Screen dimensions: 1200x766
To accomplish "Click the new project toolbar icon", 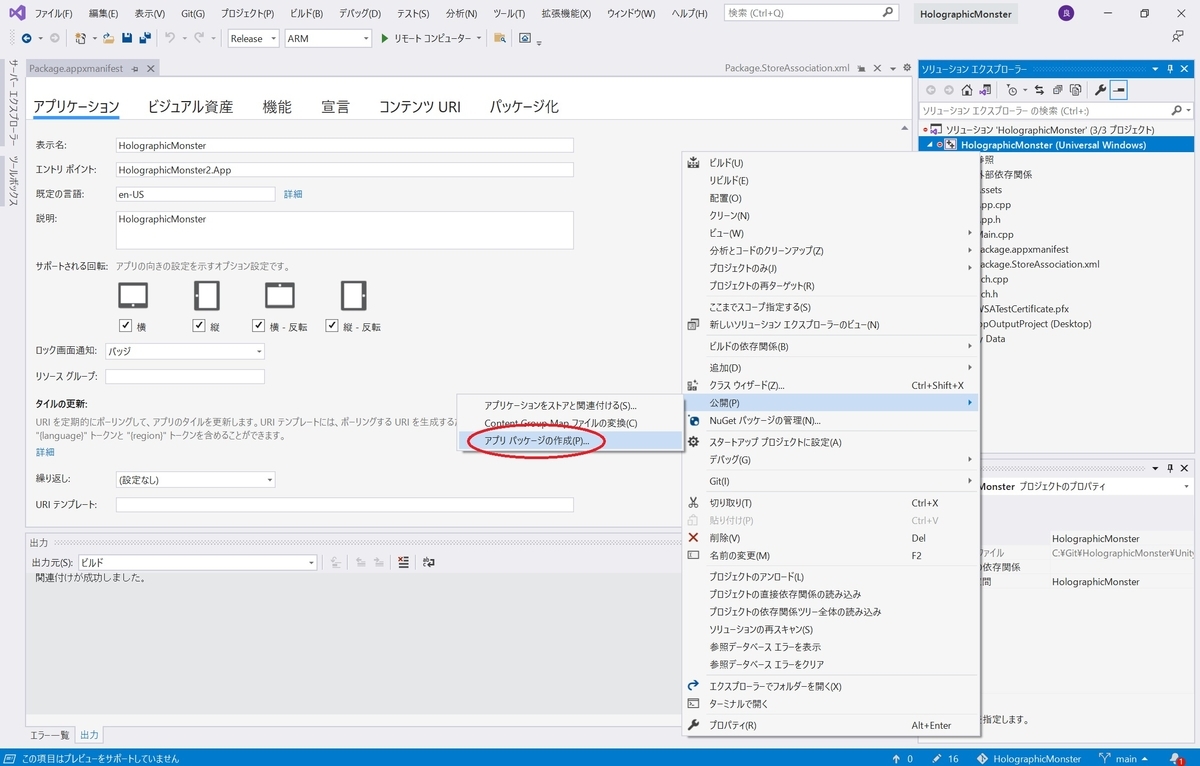I will (79, 38).
